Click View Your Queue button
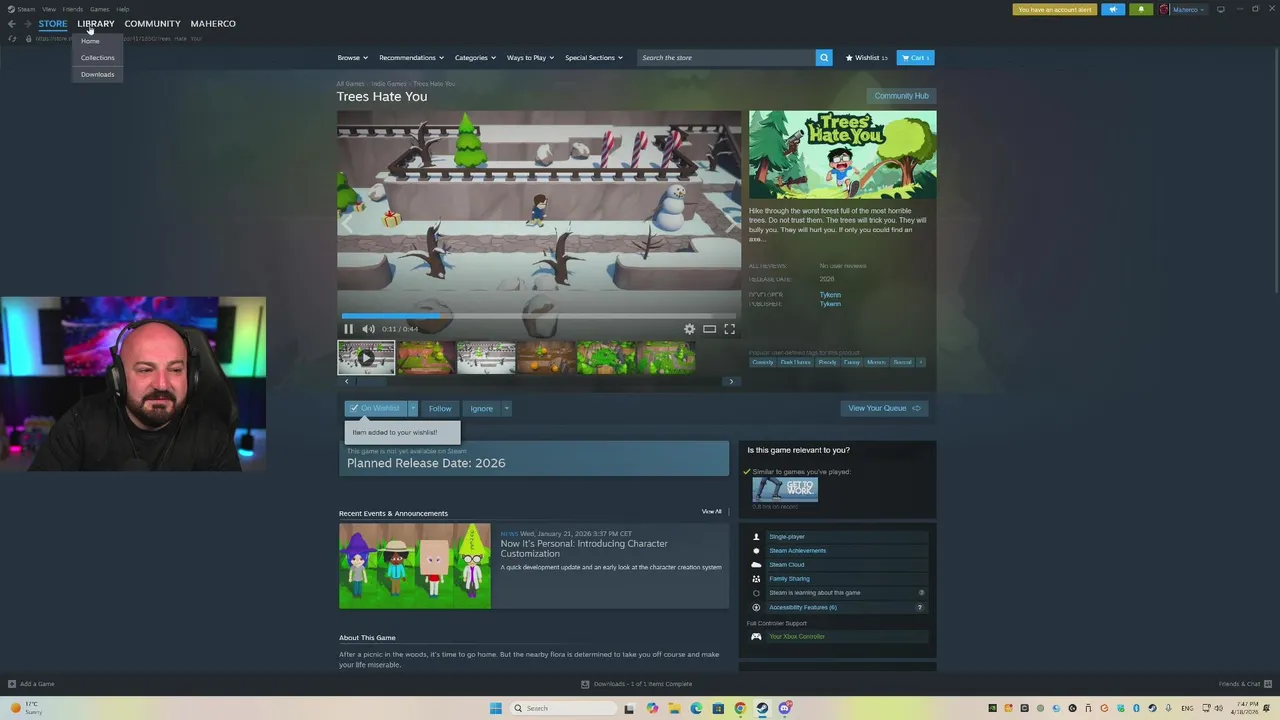The image size is (1280, 720). point(884,408)
